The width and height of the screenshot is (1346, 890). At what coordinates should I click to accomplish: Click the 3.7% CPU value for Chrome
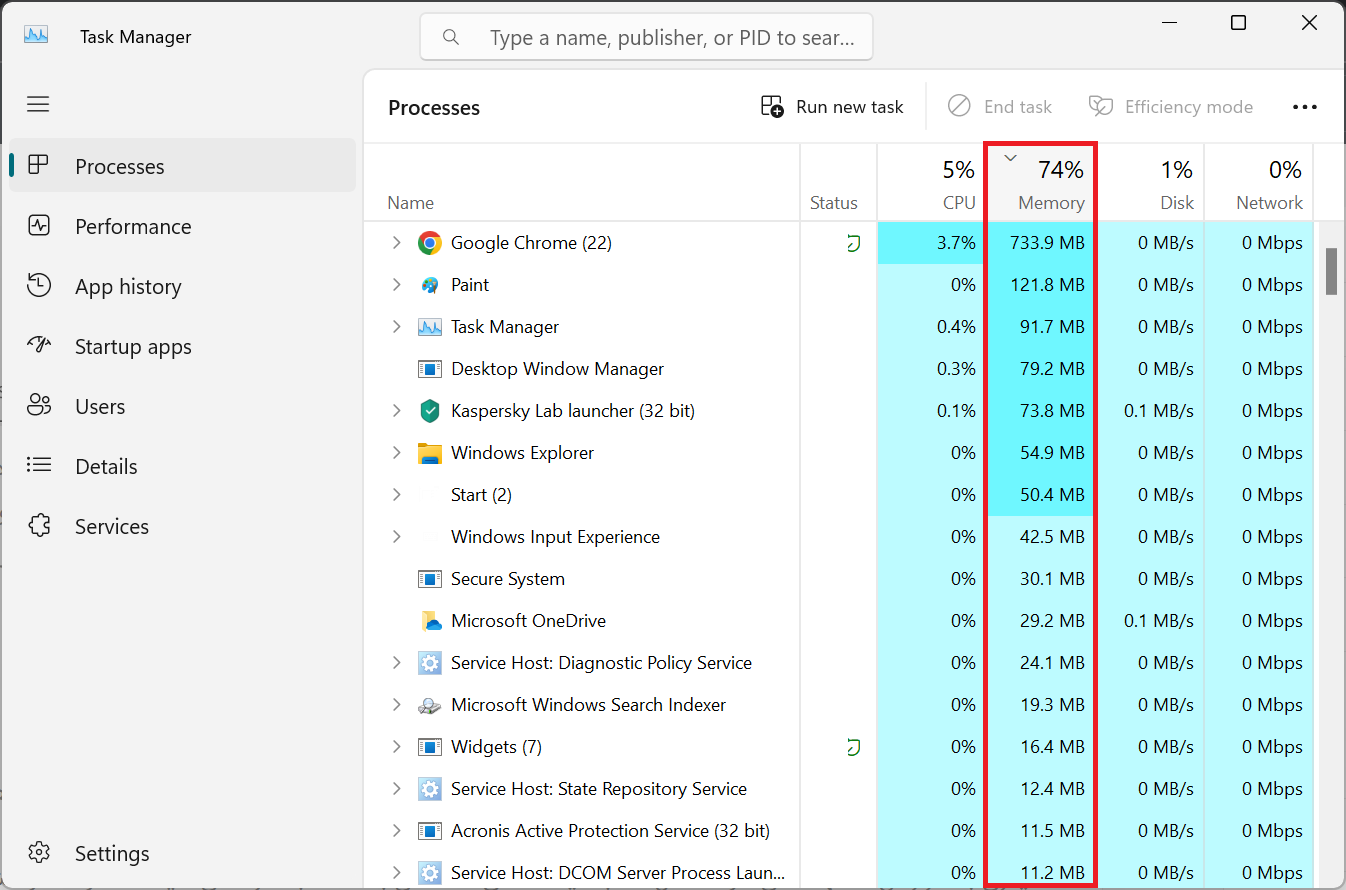pos(956,243)
